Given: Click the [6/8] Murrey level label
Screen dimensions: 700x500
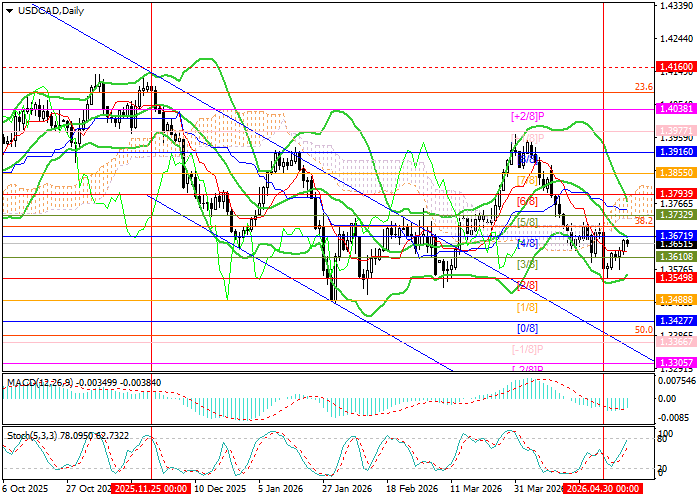Looking at the screenshot, I should 527,201.
